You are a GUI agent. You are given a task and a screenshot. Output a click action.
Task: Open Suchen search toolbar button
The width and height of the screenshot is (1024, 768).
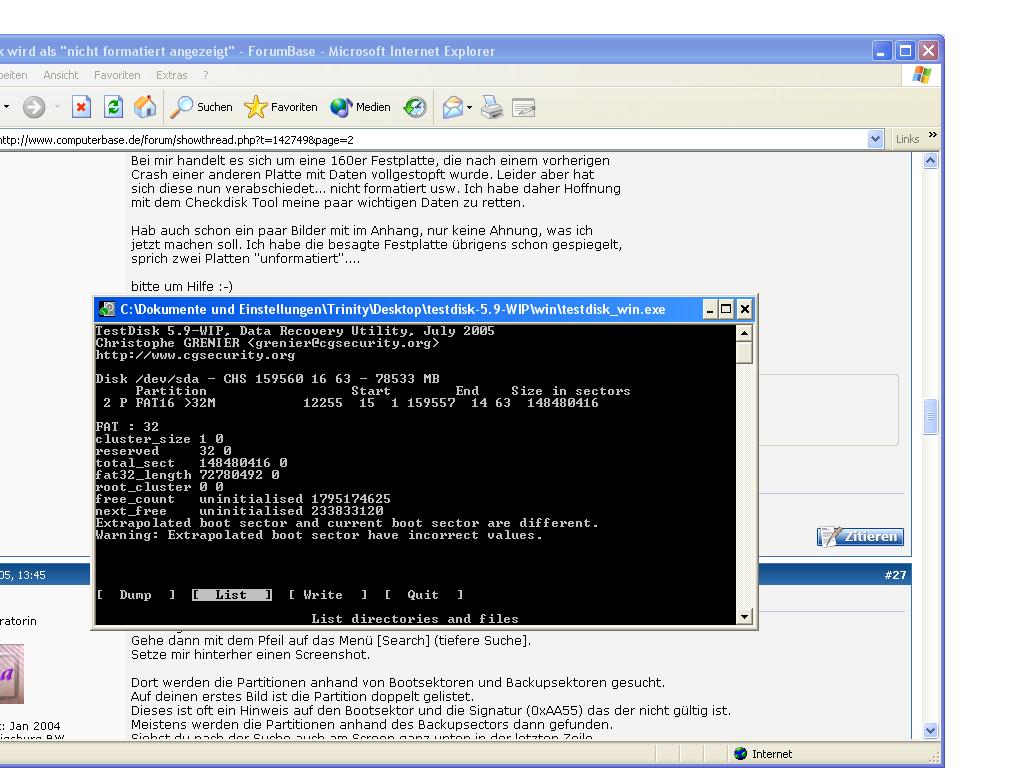point(201,107)
